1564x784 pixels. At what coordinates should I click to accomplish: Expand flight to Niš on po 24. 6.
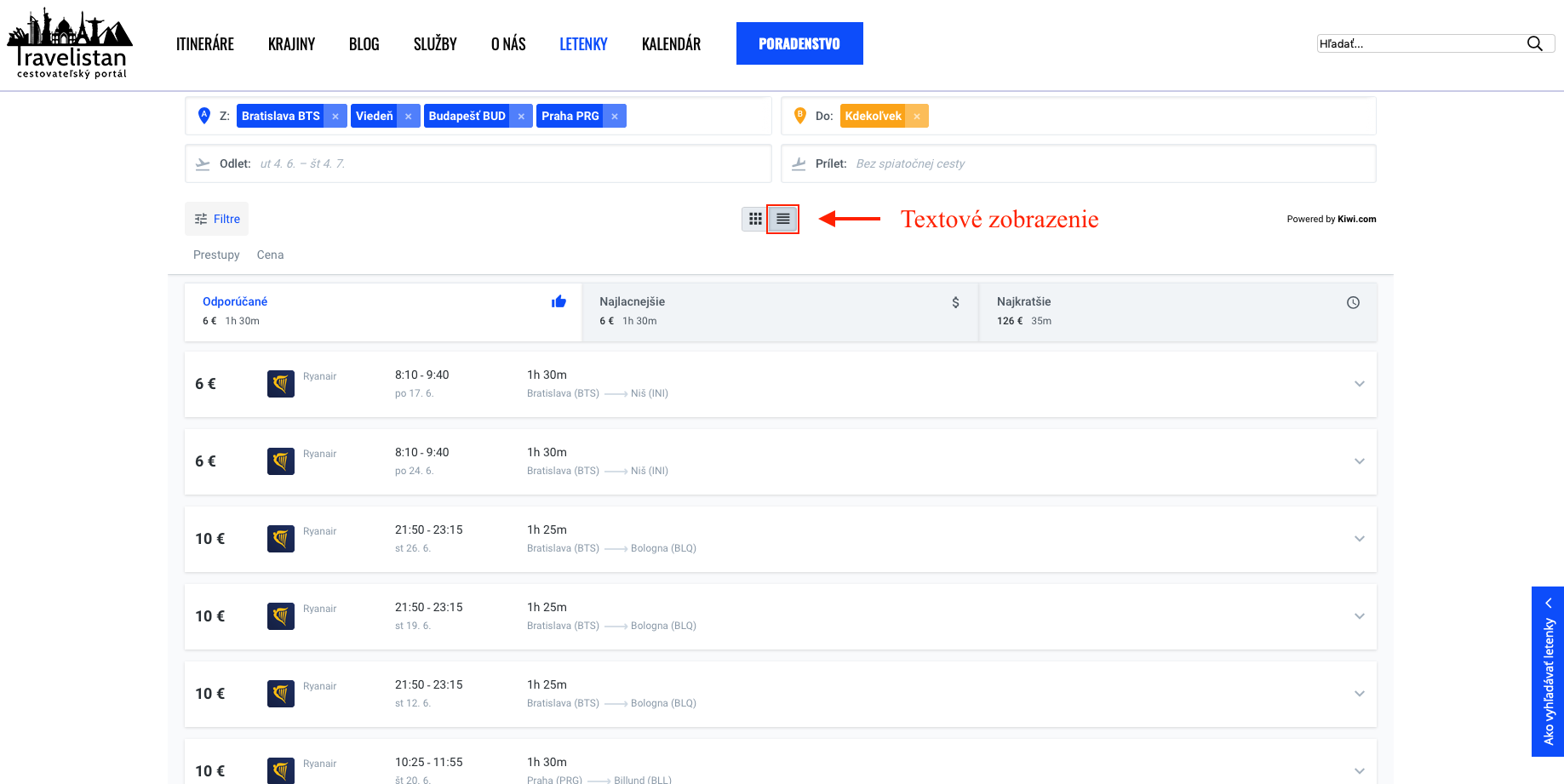(1360, 461)
